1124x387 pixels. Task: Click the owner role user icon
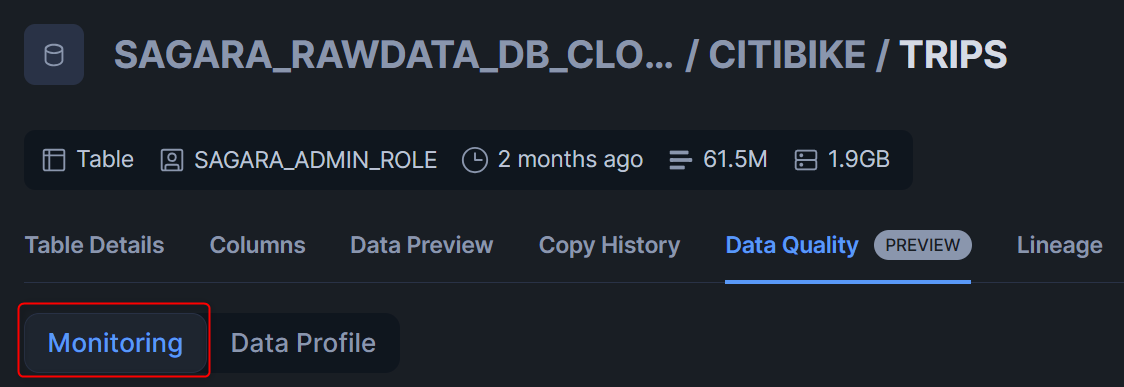pos(172,160)
